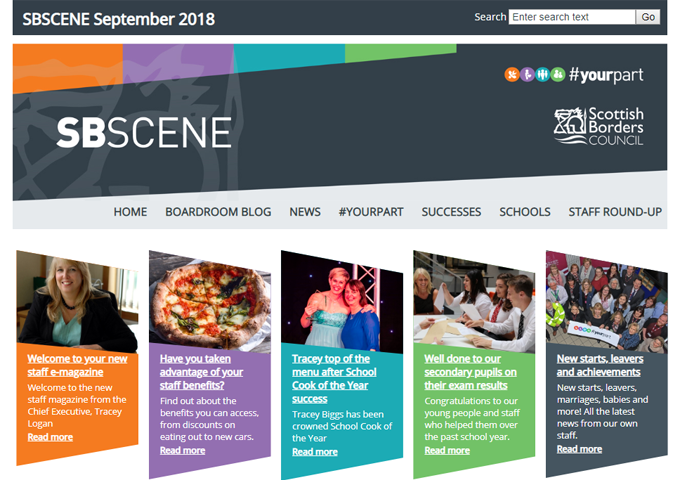The image size is (680, 480).
Task: Go to the Successes section
Action: click(x=451, y=212)
